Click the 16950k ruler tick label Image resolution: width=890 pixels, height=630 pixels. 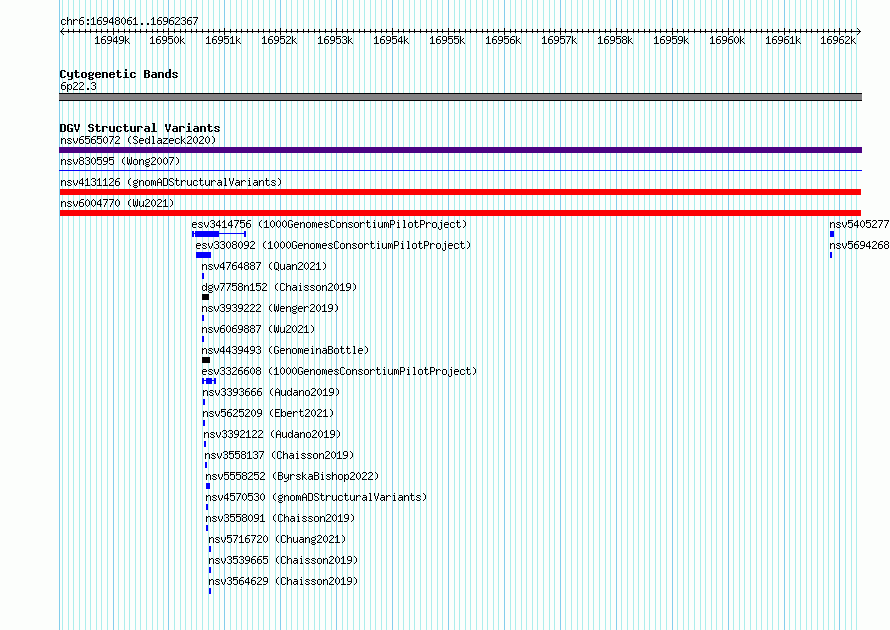(167, 40)
